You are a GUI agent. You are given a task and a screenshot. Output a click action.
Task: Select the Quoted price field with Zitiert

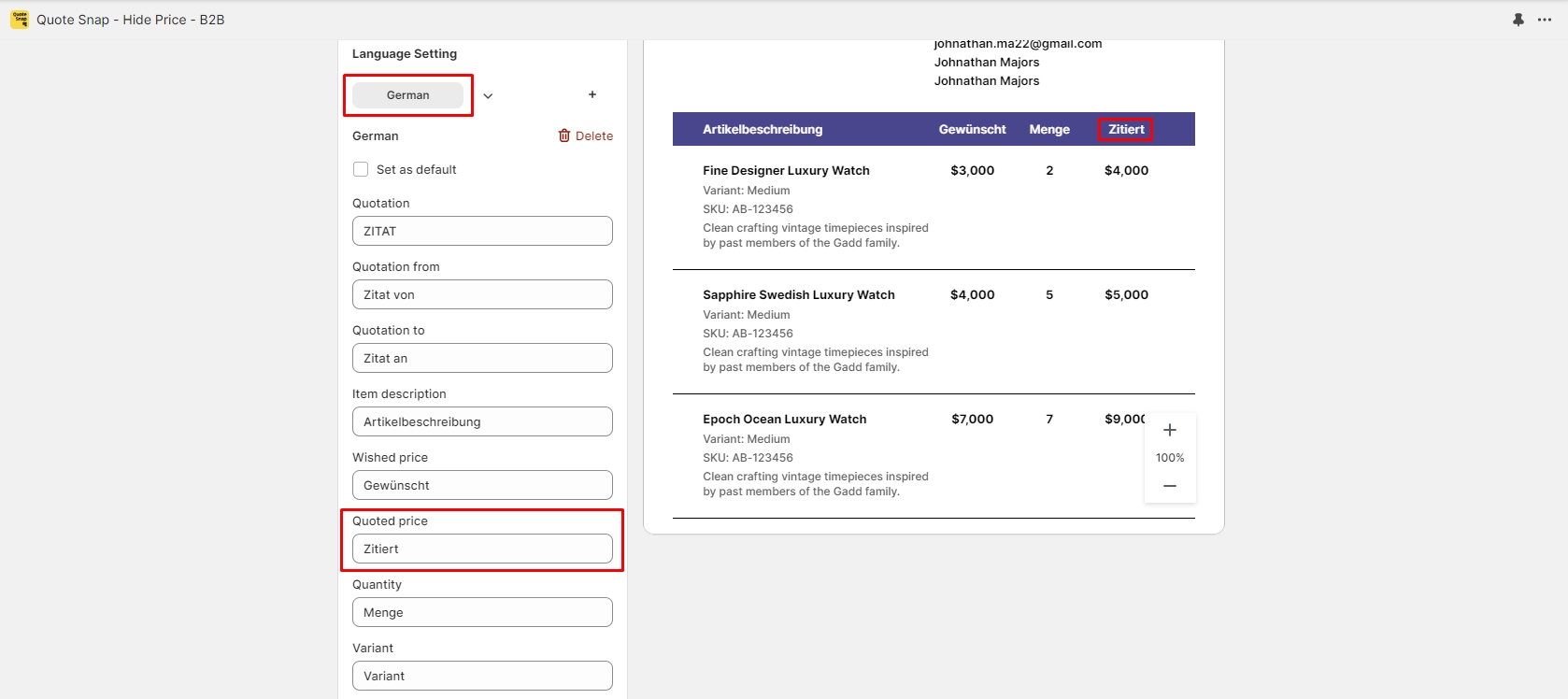tap(482, 549)
